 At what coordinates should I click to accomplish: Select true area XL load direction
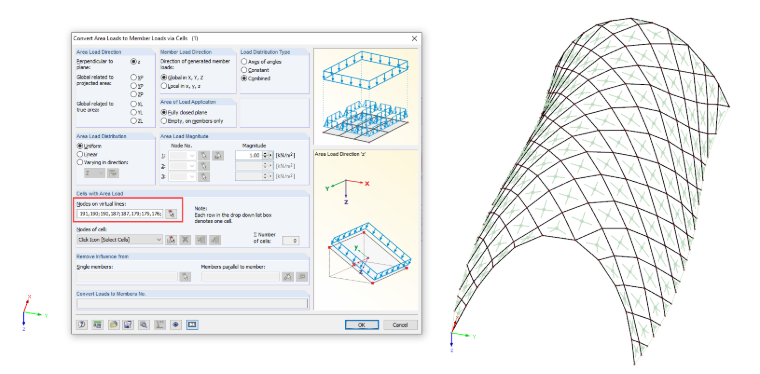point(134,104)
